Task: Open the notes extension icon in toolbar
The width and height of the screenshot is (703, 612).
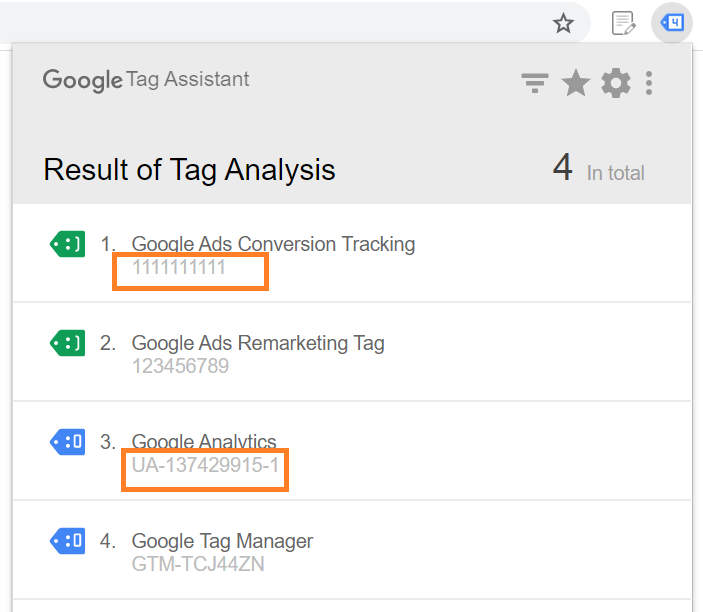Action: pyautogui.click(x=623, y=23)
